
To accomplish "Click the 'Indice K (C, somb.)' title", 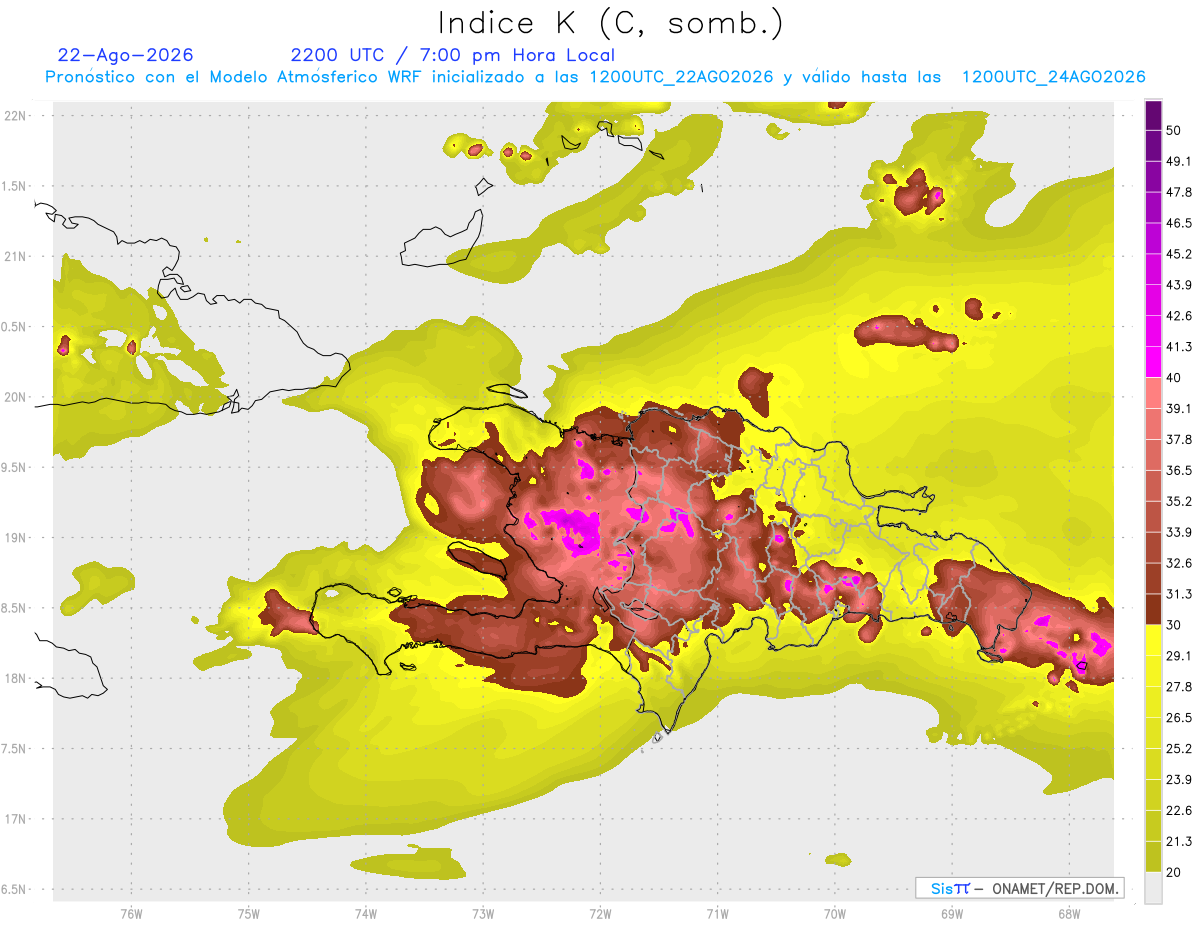I will click(611, 23).
